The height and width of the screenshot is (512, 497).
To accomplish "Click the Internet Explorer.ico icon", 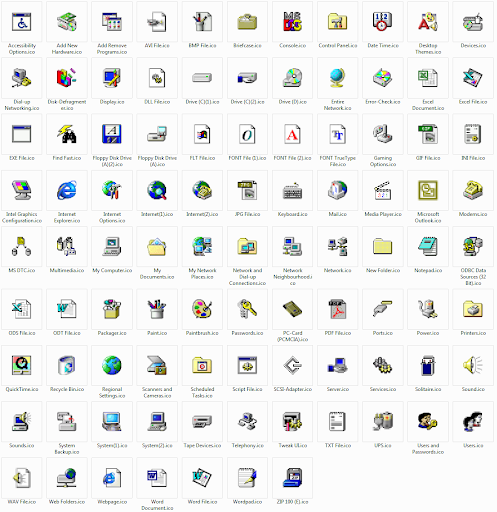I will point(67,191).
